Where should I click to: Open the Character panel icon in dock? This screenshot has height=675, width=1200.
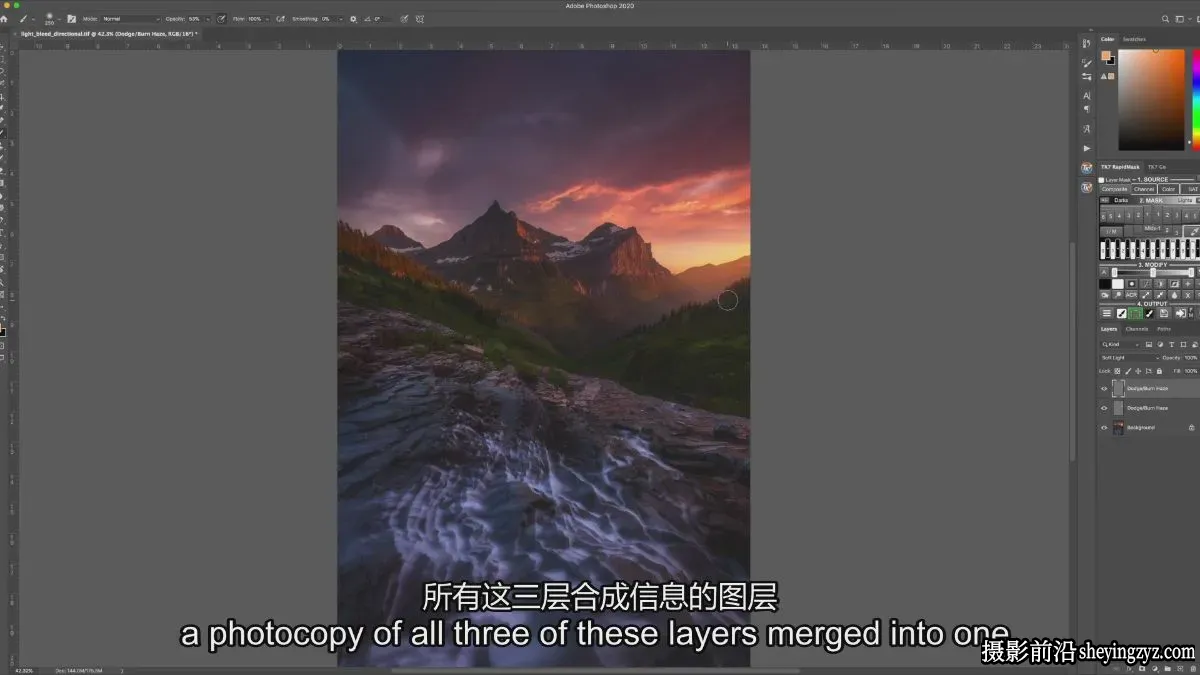[1087, 95]
